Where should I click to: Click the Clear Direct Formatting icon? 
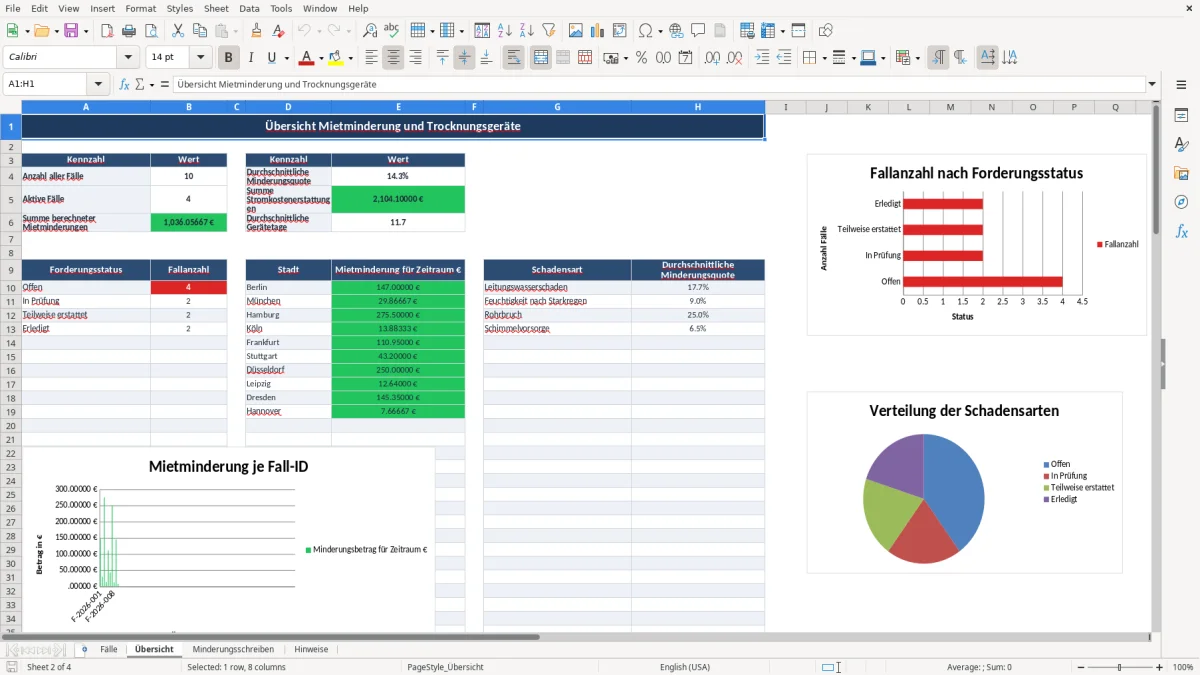click(x=279, y=31)
